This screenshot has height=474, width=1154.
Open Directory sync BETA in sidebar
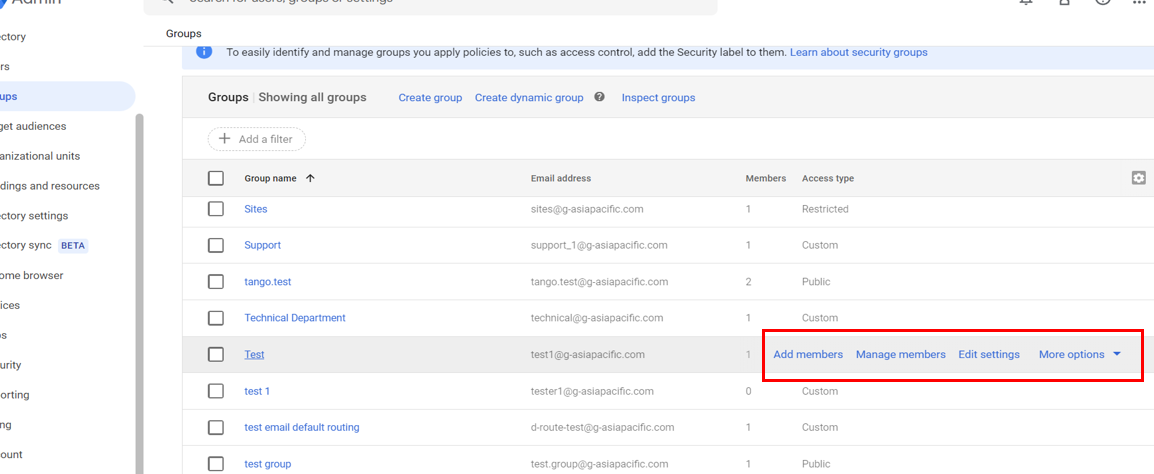coord(44,246)
